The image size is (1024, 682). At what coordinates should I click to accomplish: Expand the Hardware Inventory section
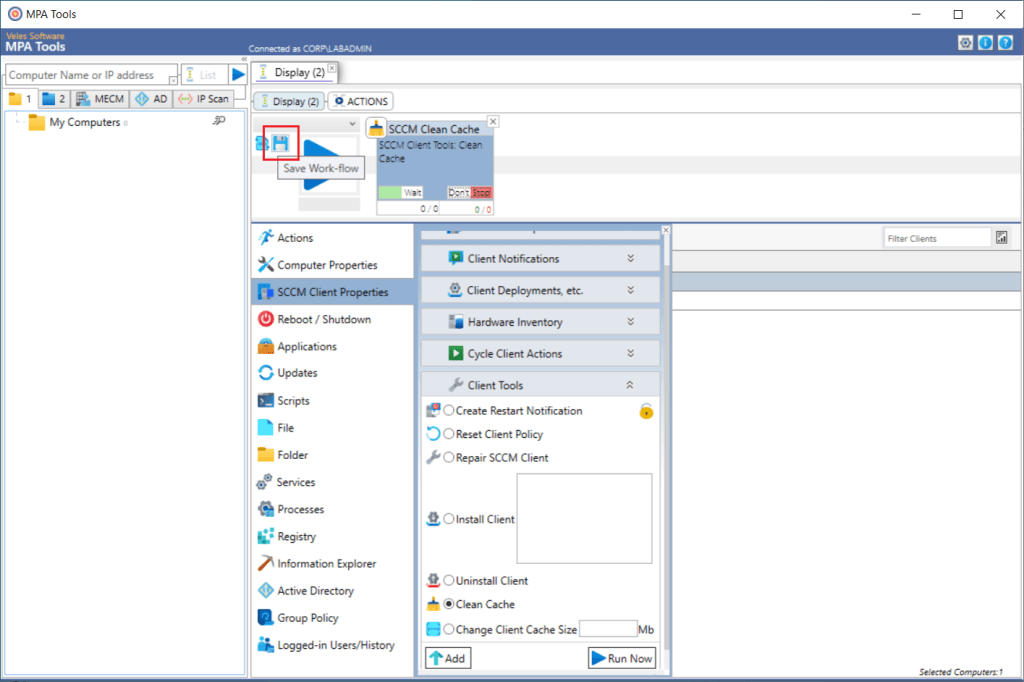click(x=540, y=321)
